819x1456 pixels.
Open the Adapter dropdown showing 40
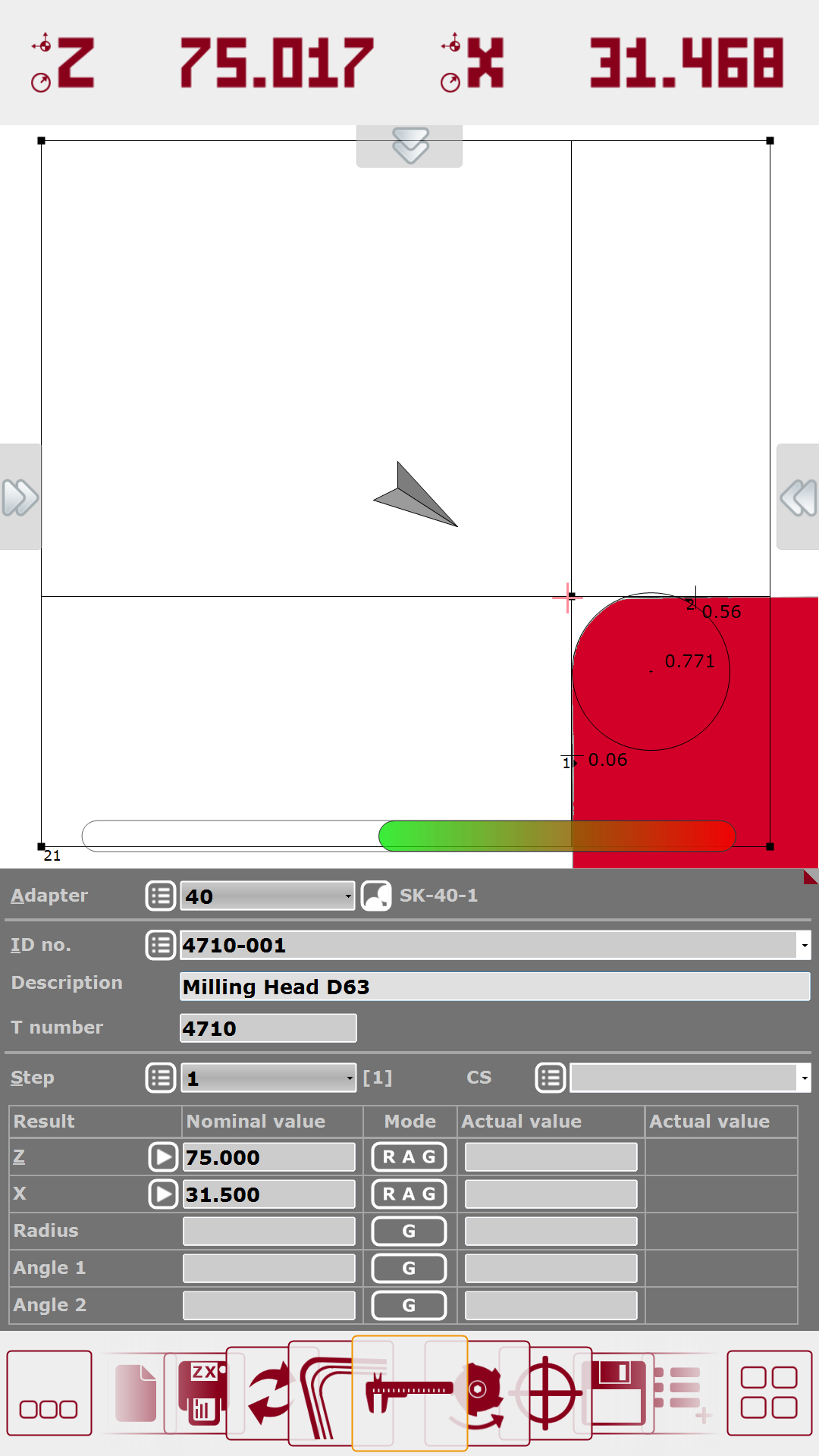point(268,896)
